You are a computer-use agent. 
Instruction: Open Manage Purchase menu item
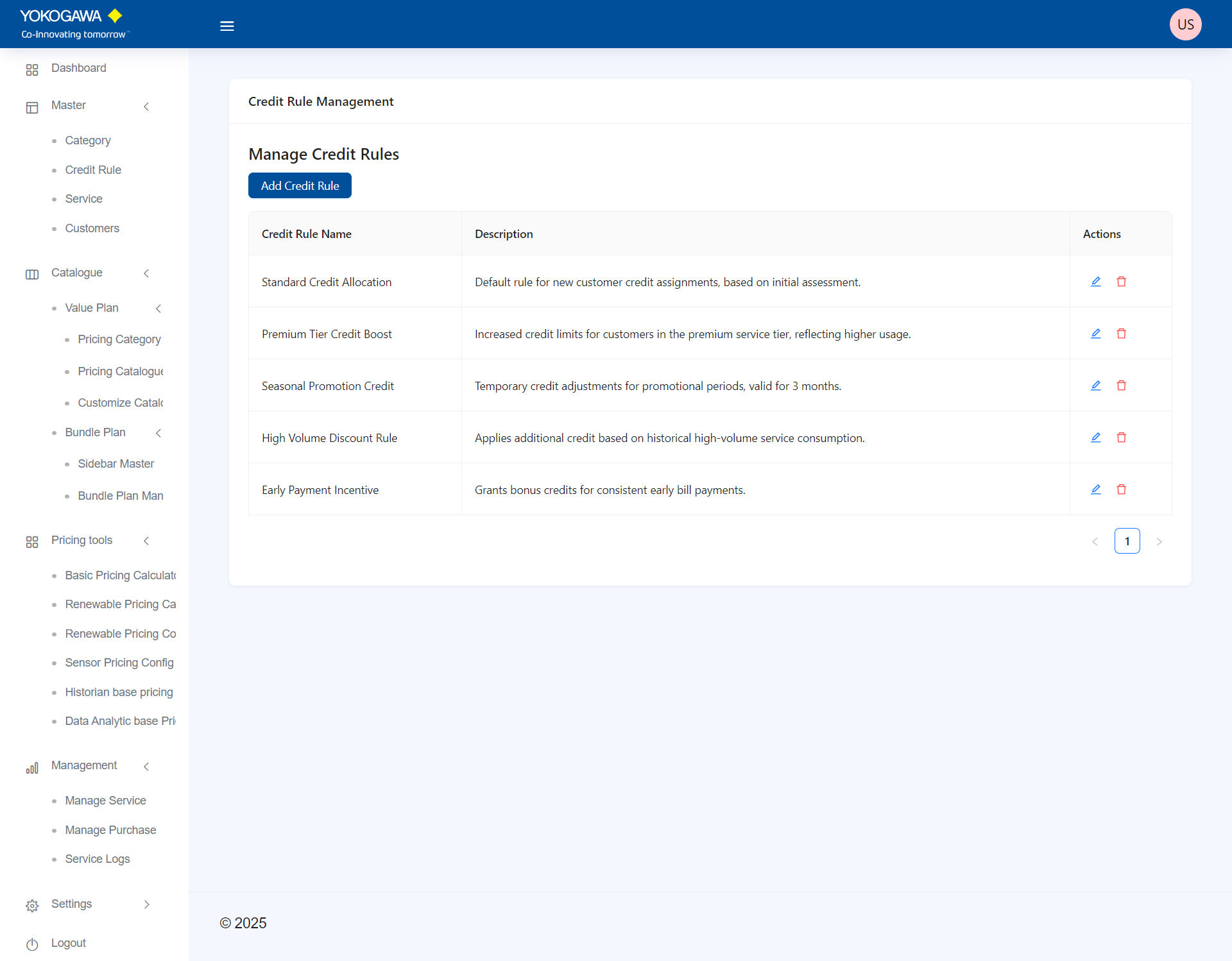[110, 830]
